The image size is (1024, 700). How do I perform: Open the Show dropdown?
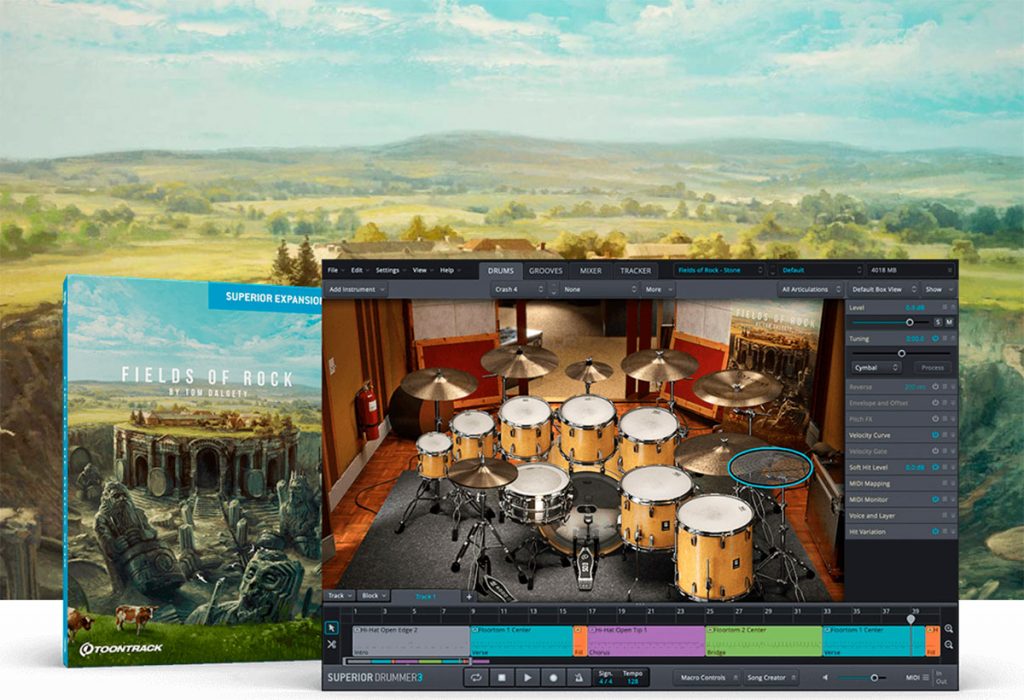coord(939,289)
